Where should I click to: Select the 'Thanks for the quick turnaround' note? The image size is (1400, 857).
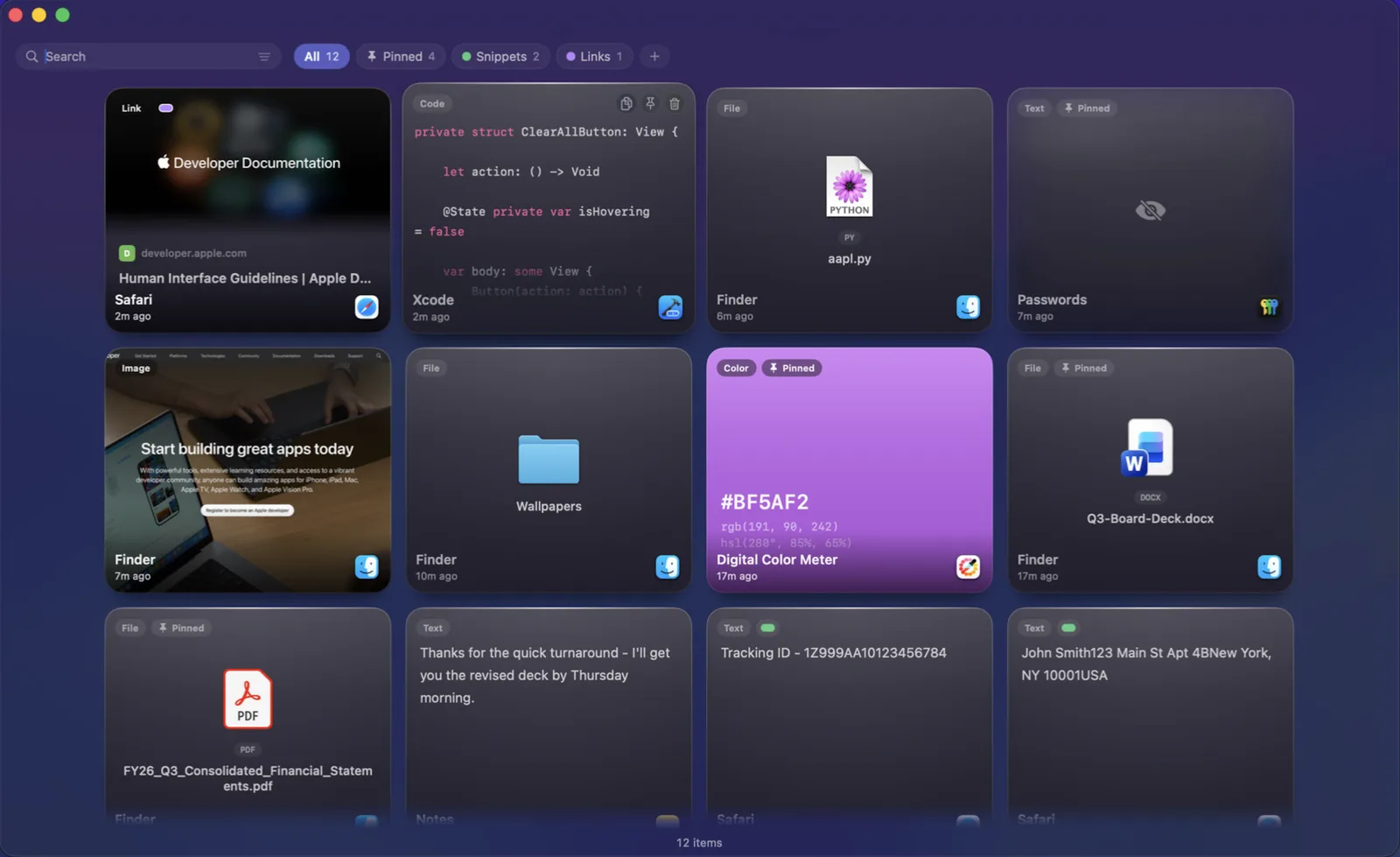pyautogui.click(x=544, y=676)
